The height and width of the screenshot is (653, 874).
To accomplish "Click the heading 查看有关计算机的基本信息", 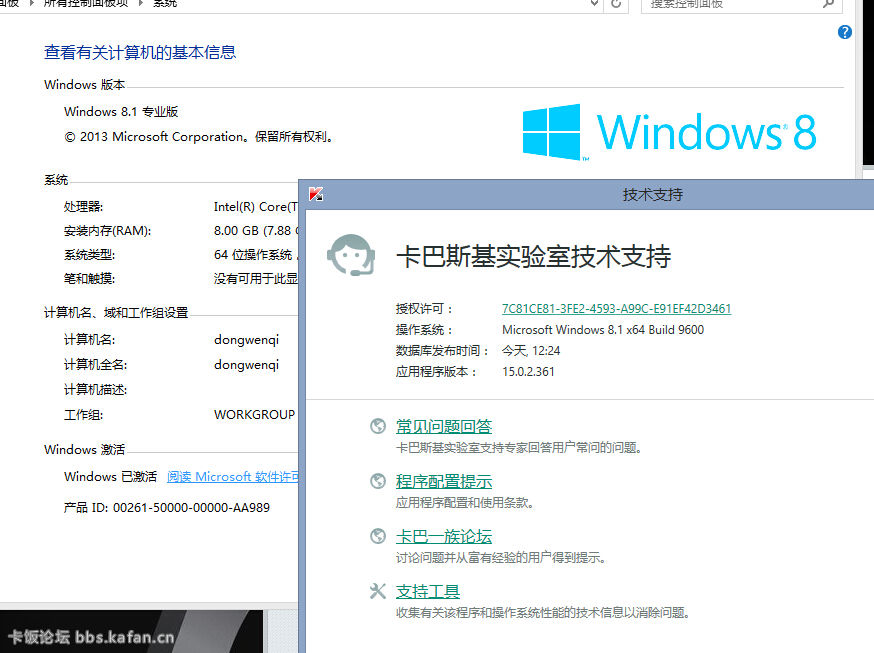I will (140, 52).
